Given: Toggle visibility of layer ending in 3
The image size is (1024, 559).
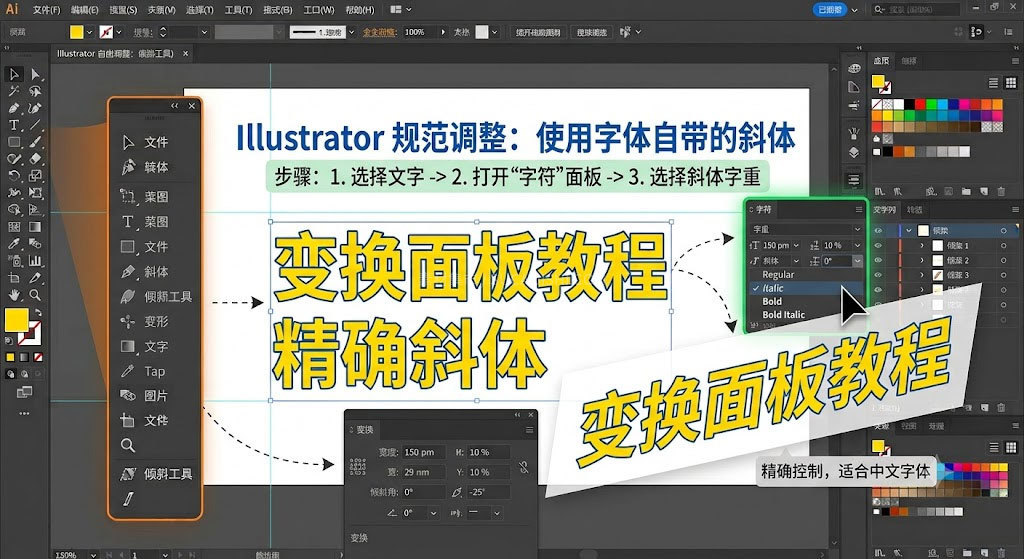Looking at the screenshot, I should (878, 275).
